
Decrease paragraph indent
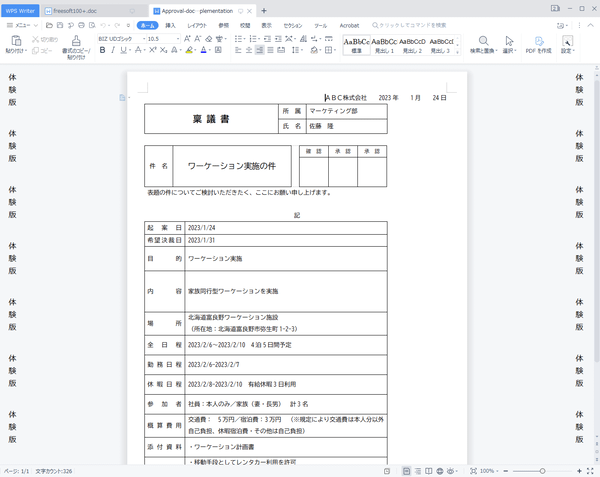point(267,39)
